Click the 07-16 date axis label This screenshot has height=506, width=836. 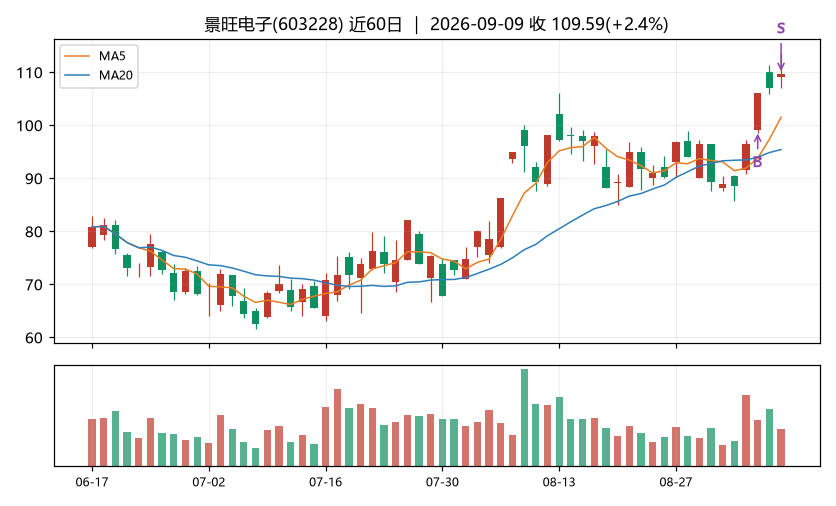[x=326, y=483]
